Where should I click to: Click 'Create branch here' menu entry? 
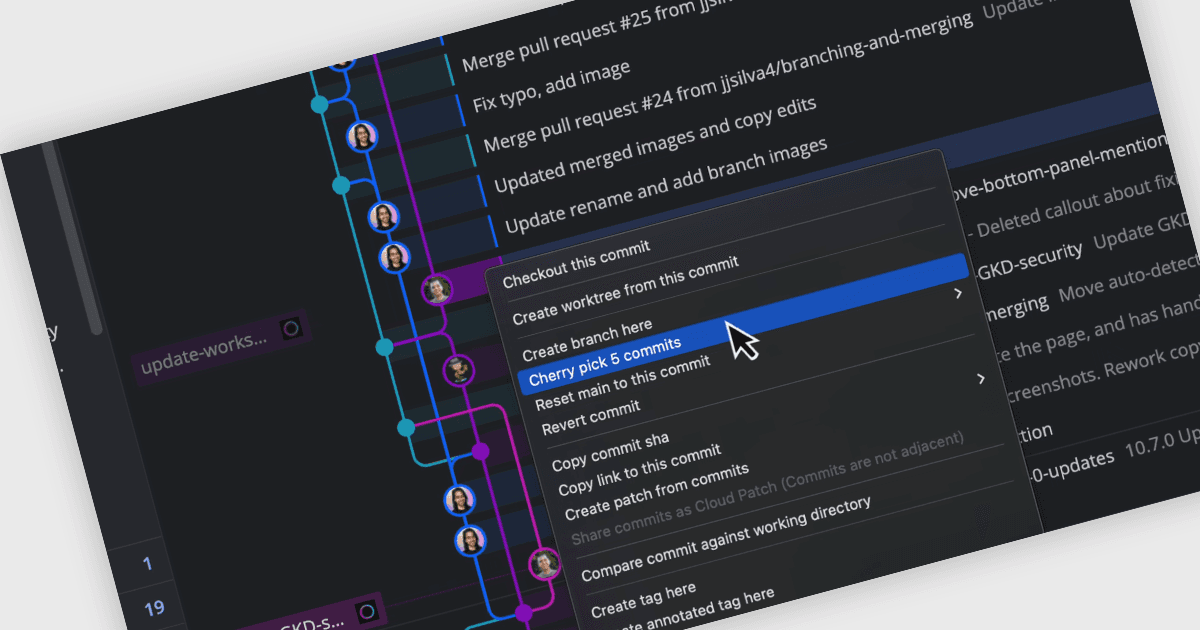tap(587, 339)
